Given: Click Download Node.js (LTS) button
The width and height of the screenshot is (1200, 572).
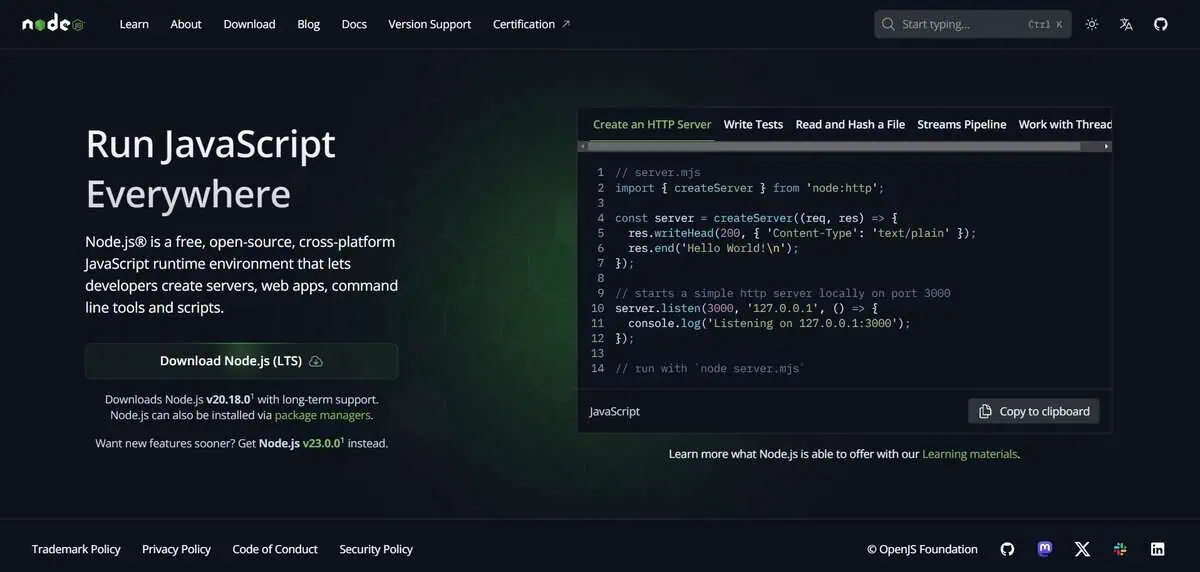Looking at the screenshot, I should point(241,361).
